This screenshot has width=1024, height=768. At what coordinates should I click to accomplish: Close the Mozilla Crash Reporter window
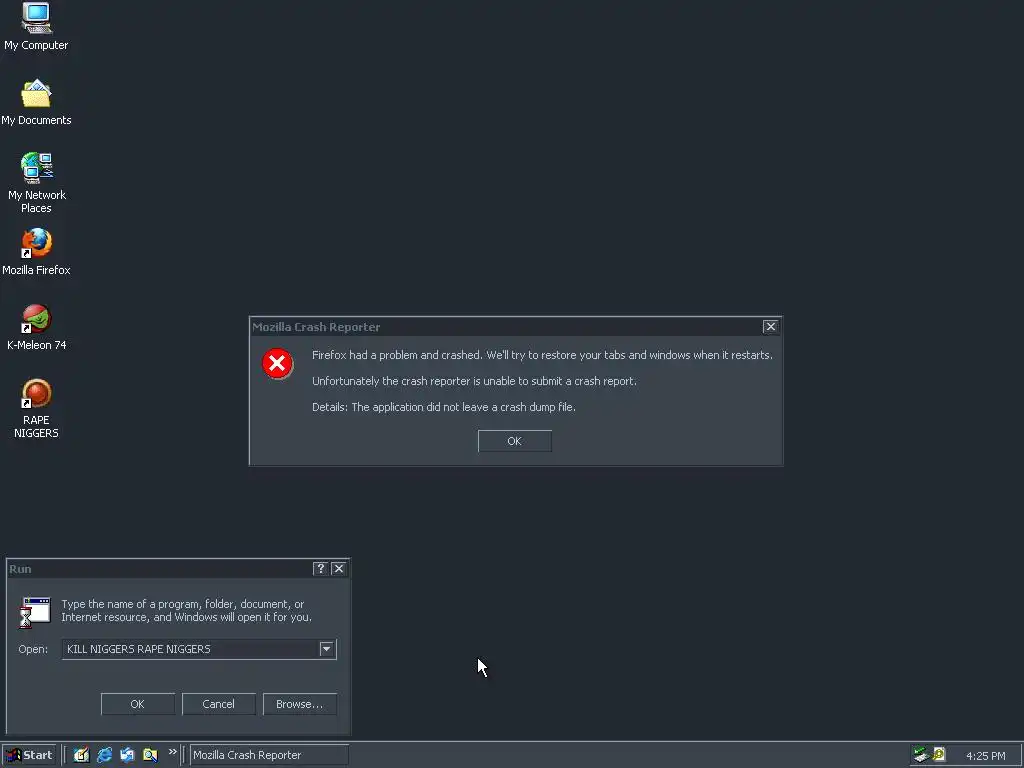coord(771,327)
